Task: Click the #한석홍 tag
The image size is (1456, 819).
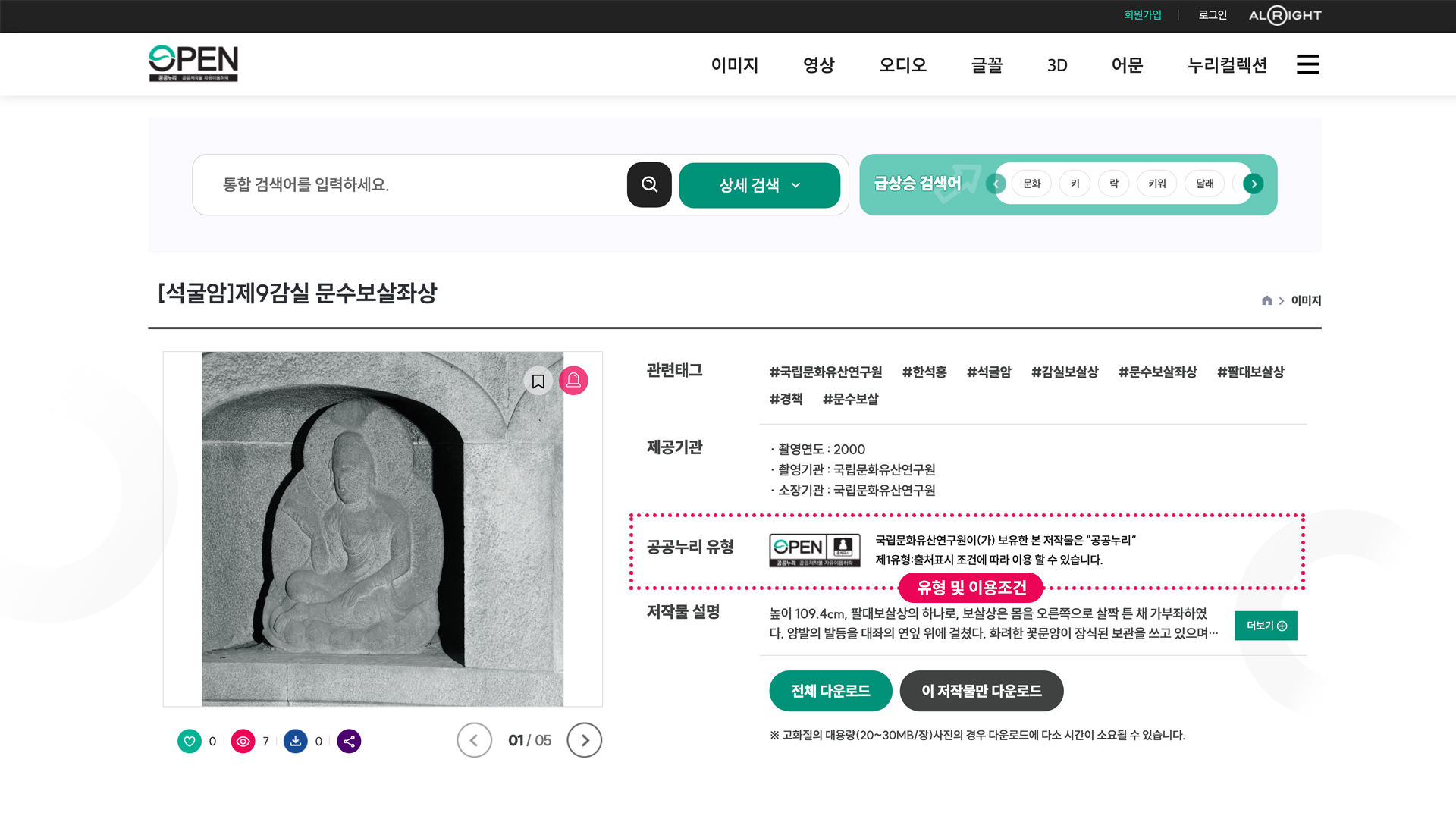Action: pos(924,372)
